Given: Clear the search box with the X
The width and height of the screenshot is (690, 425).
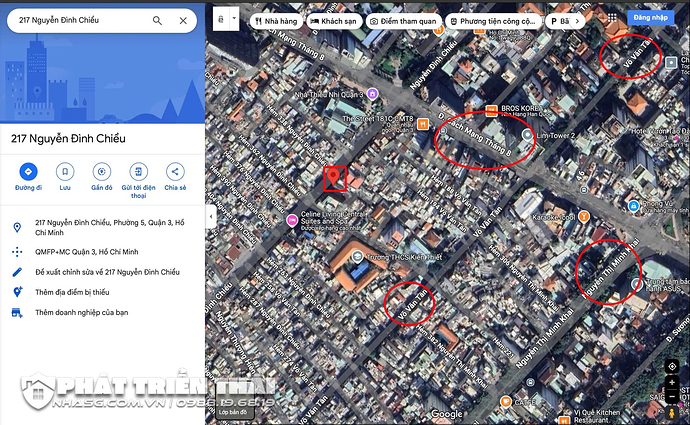Looking at the screenshot, I should tap(183, 21).
